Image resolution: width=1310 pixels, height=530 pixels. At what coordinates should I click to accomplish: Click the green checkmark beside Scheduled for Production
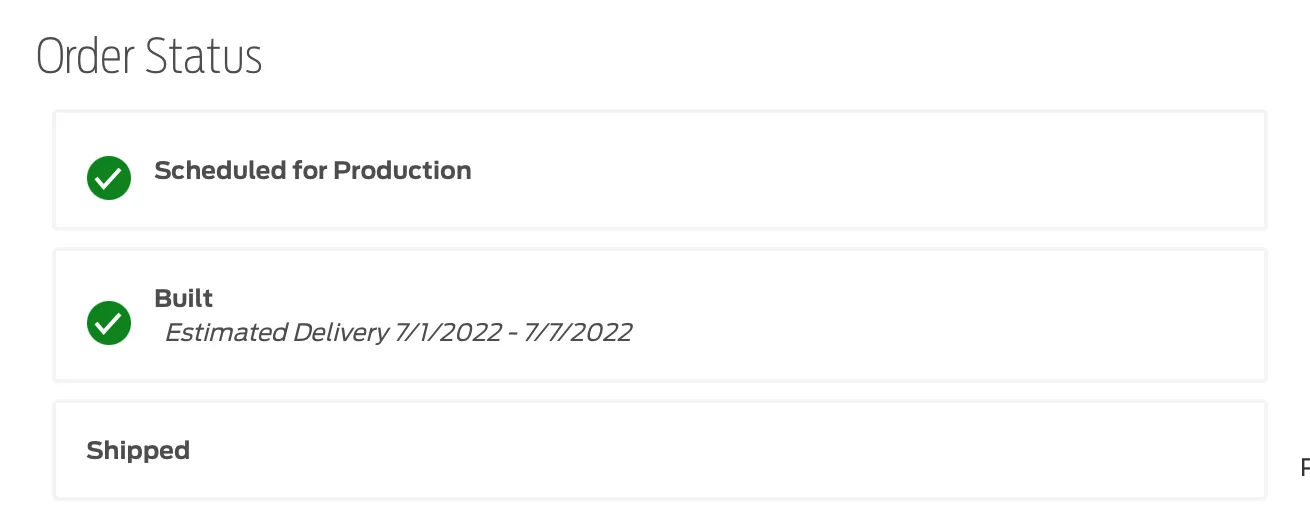pyautogui.click(x=109, y=178)
